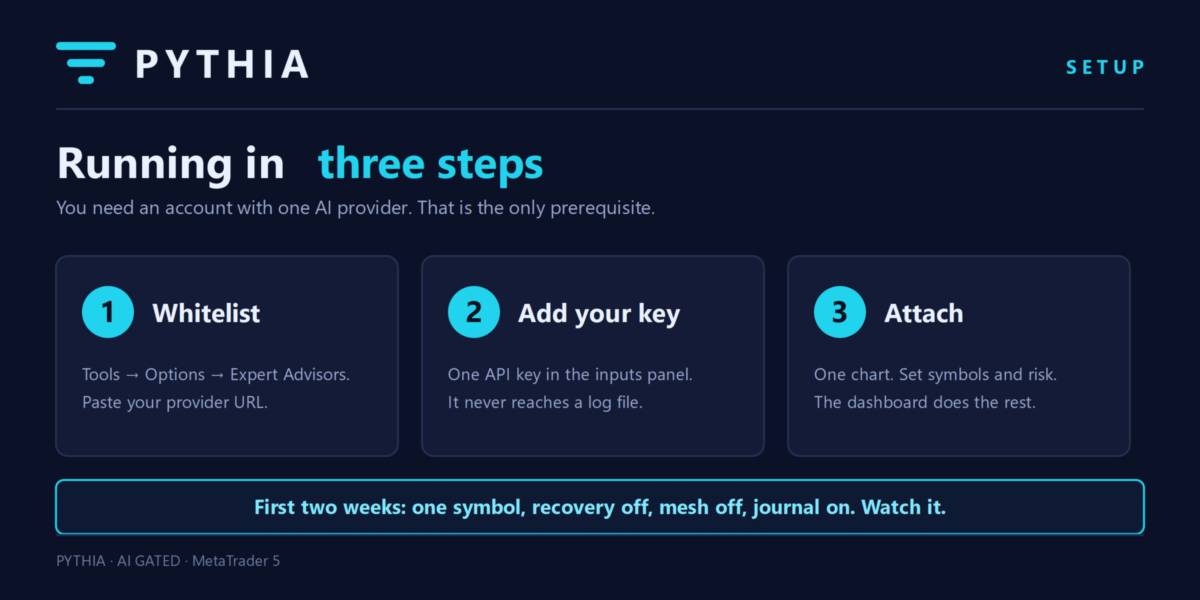The image size is (1200, 600).
Task: Click the 'three steps' highlighted text
Action: (431, 163)
